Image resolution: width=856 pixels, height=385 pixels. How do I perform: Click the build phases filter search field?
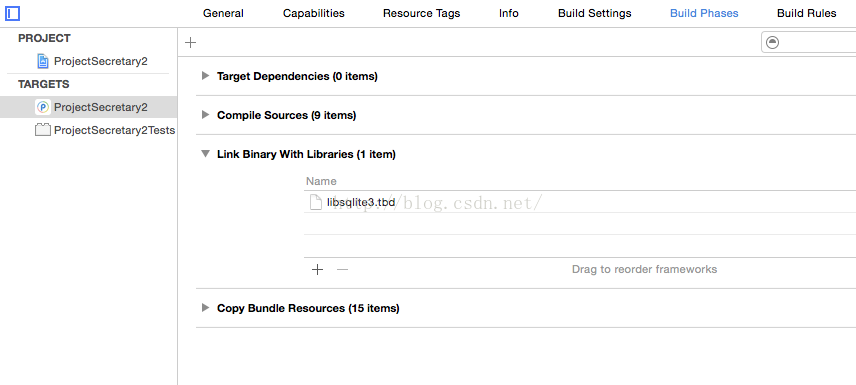pyautogui.click(x=809, y=43)
